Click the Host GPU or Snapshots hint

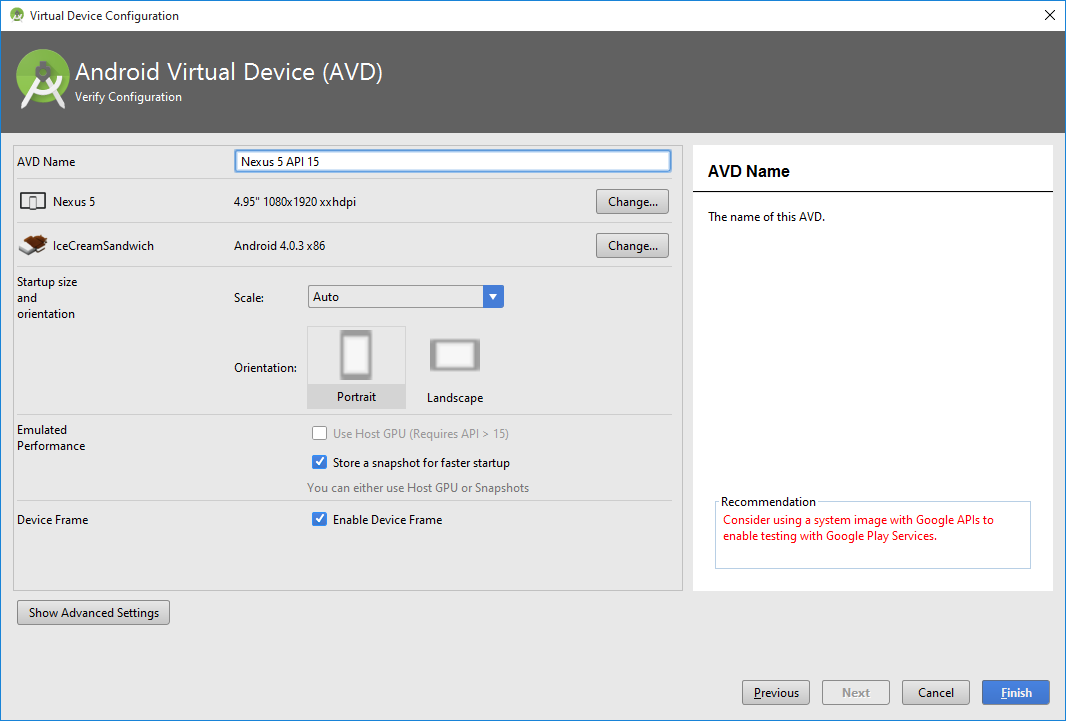pos(417,488)
